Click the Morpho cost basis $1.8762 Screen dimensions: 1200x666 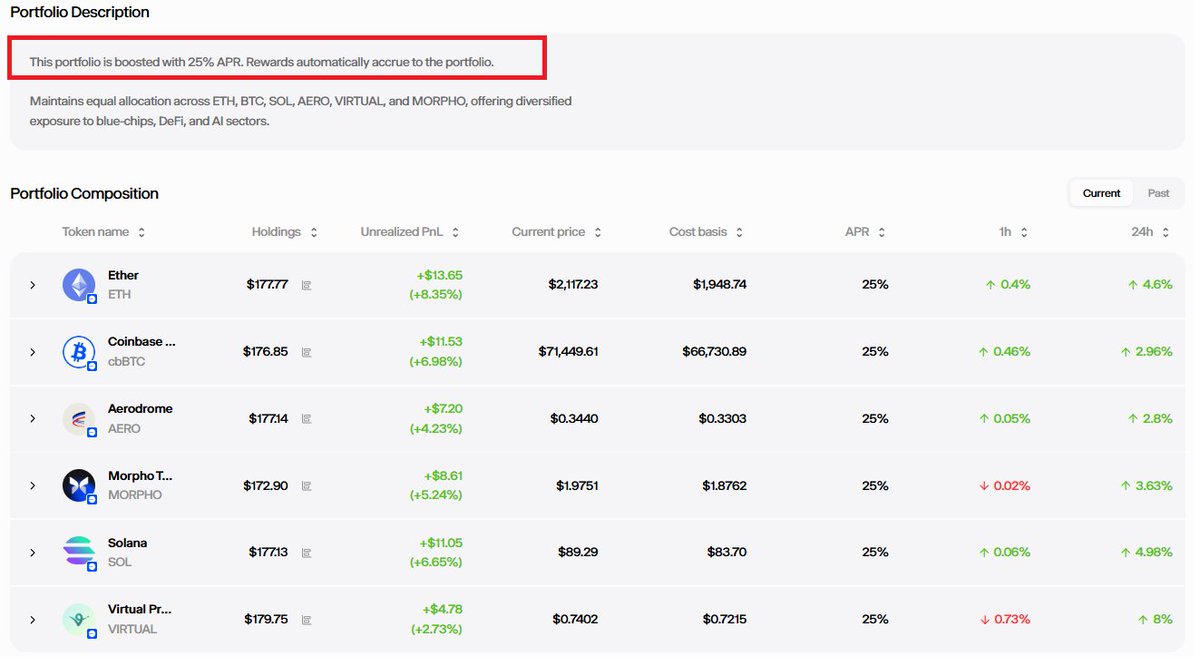(x=723, y=486)
